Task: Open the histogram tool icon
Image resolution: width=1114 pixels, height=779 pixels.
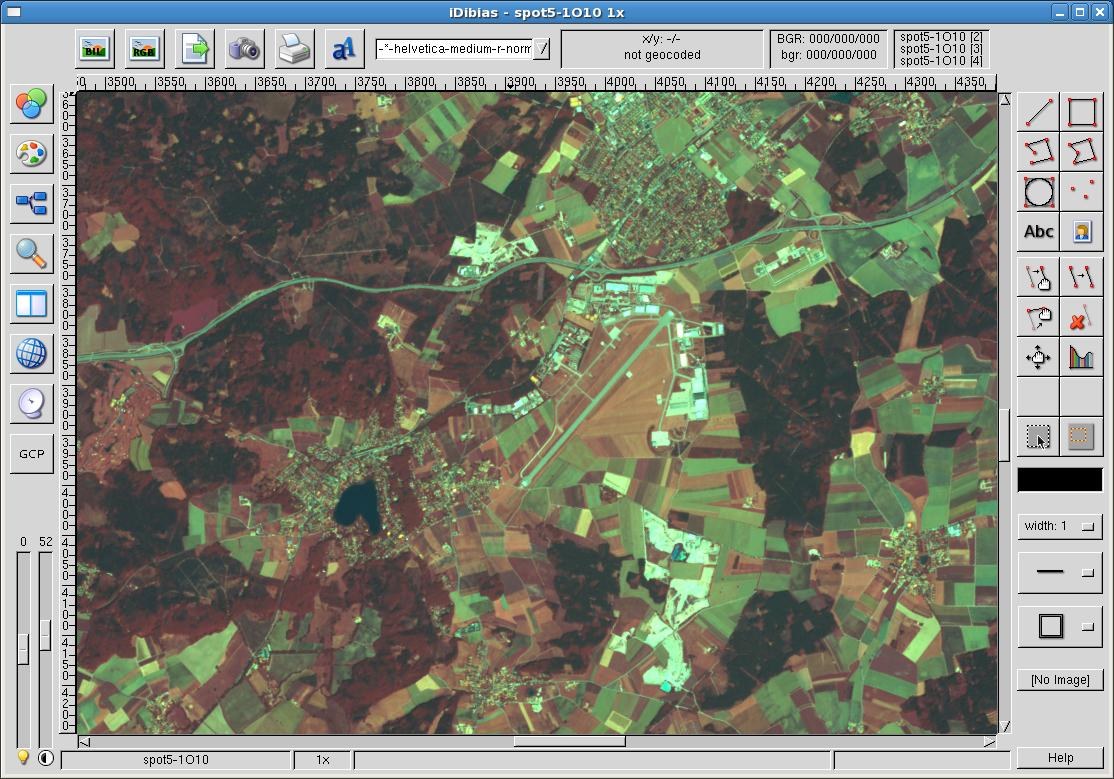Action: [x=1081, y=357]
